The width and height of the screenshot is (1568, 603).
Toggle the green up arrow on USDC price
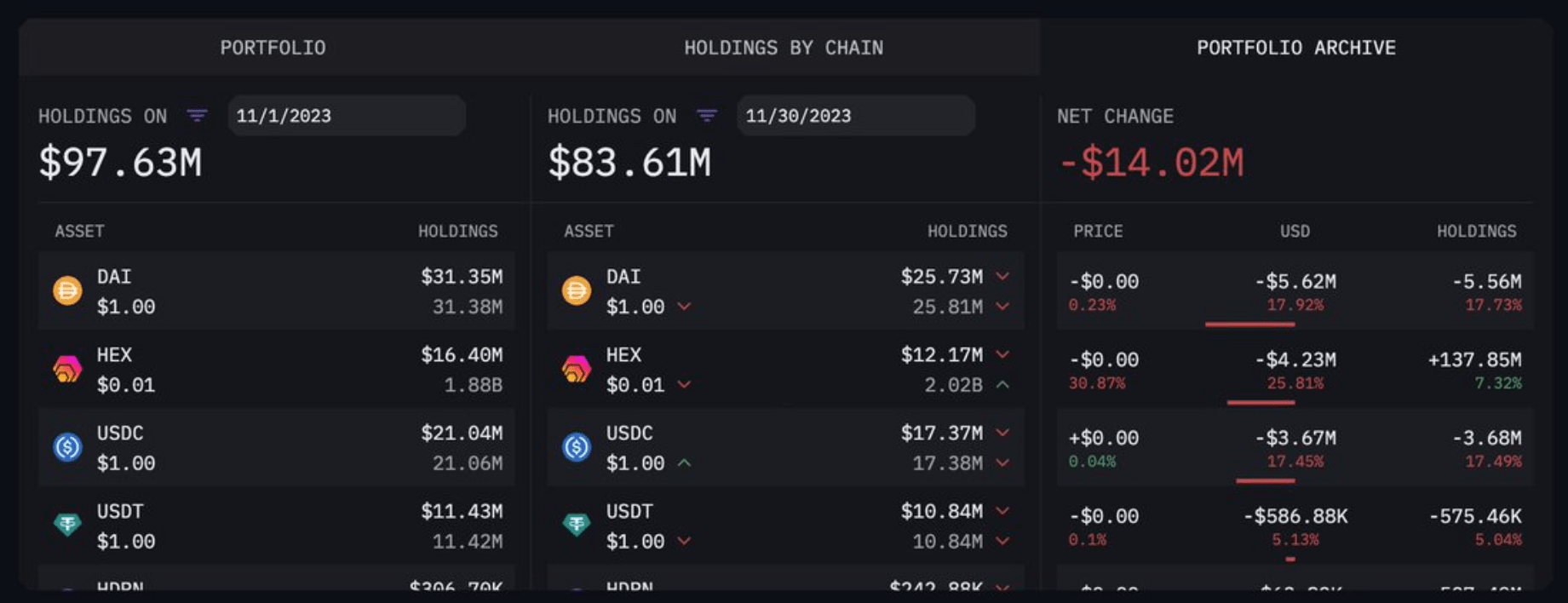pos(683,463)
